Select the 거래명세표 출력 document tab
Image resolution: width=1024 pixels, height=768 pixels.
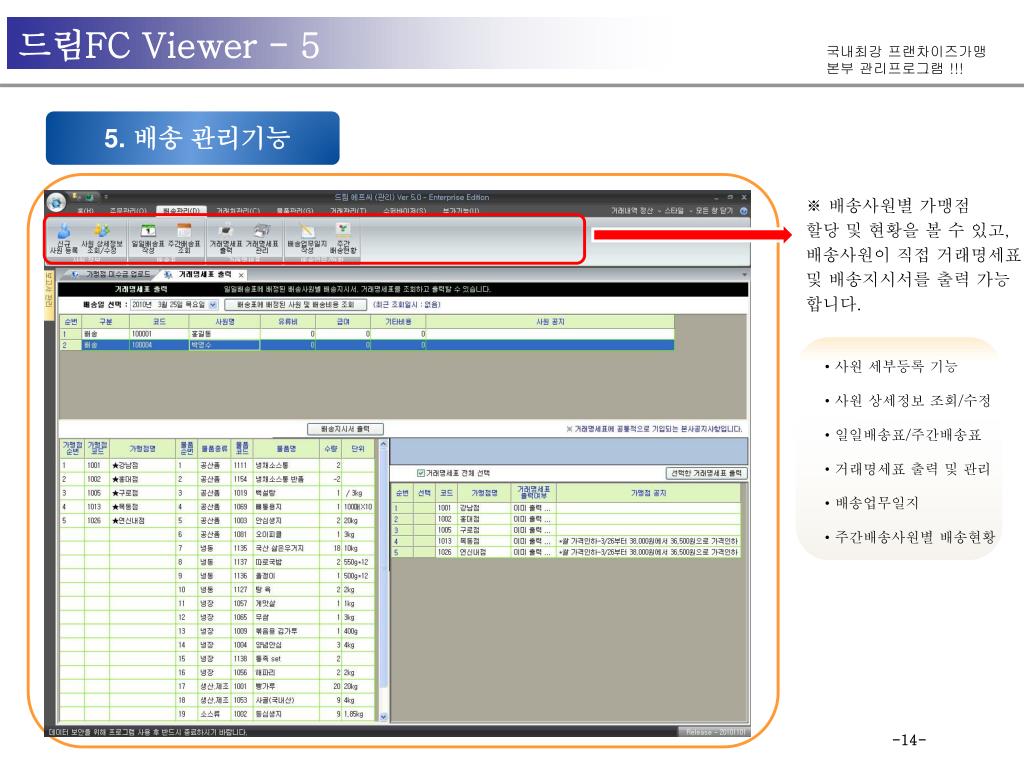tap(205, 274)
